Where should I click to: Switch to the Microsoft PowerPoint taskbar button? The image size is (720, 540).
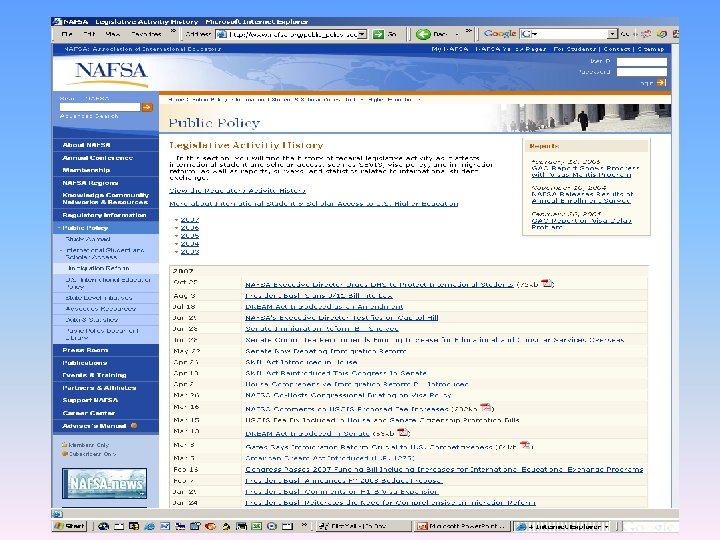pos(462,526)
